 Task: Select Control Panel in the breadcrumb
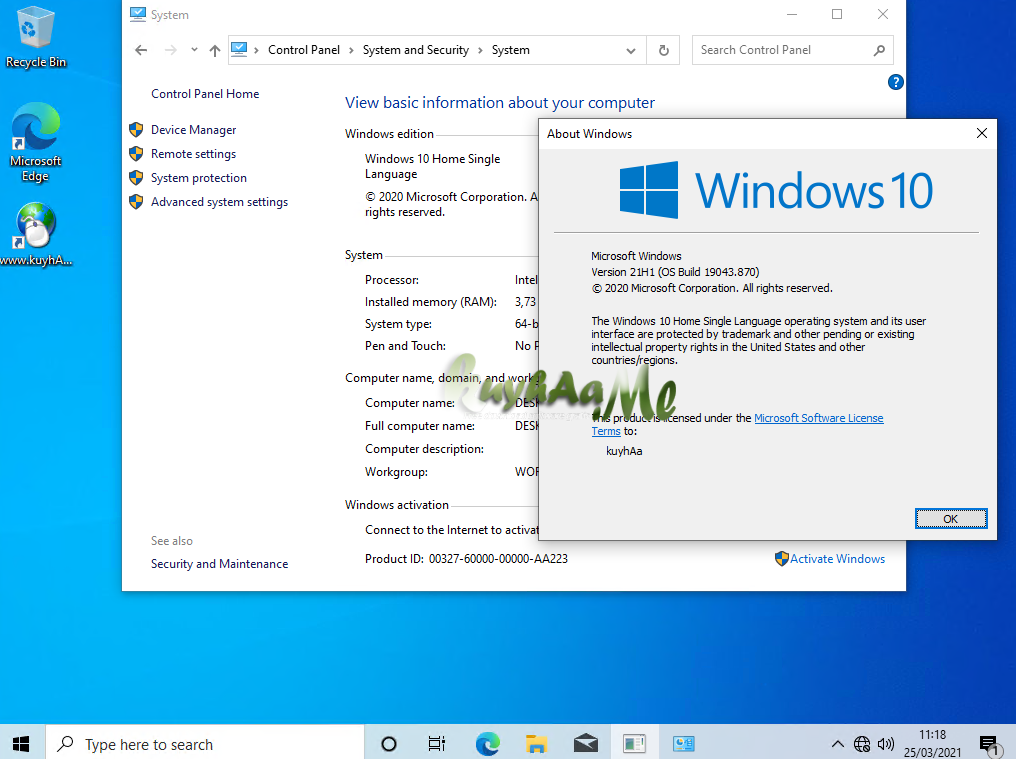304,50
